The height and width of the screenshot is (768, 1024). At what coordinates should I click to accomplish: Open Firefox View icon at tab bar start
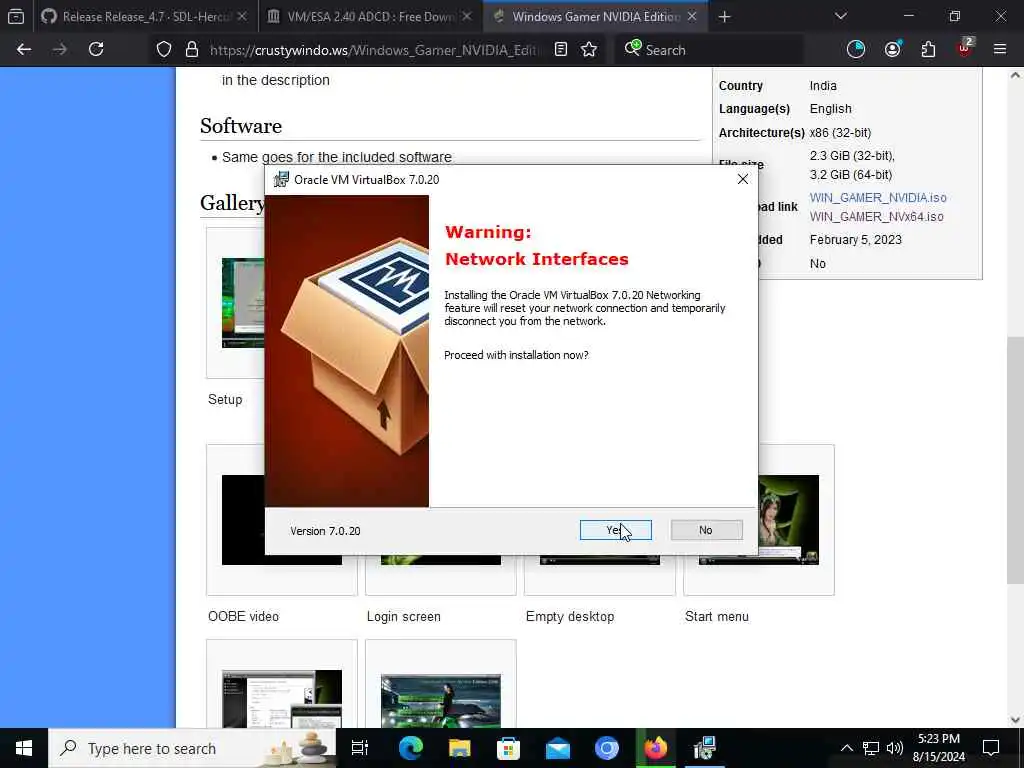click(16, 16)
